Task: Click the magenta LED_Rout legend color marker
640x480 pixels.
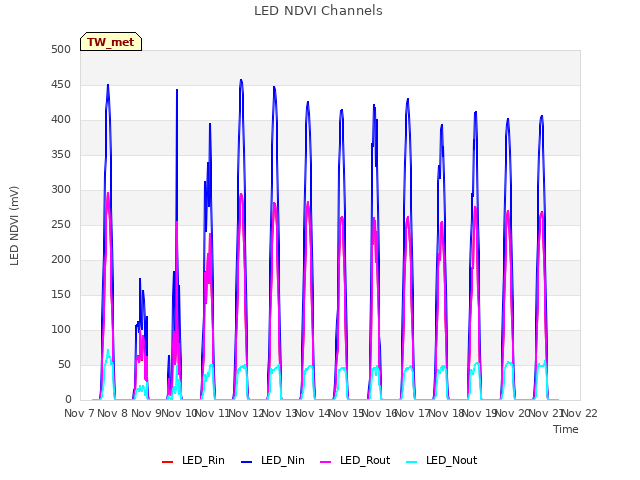Action: coord(326,462)
